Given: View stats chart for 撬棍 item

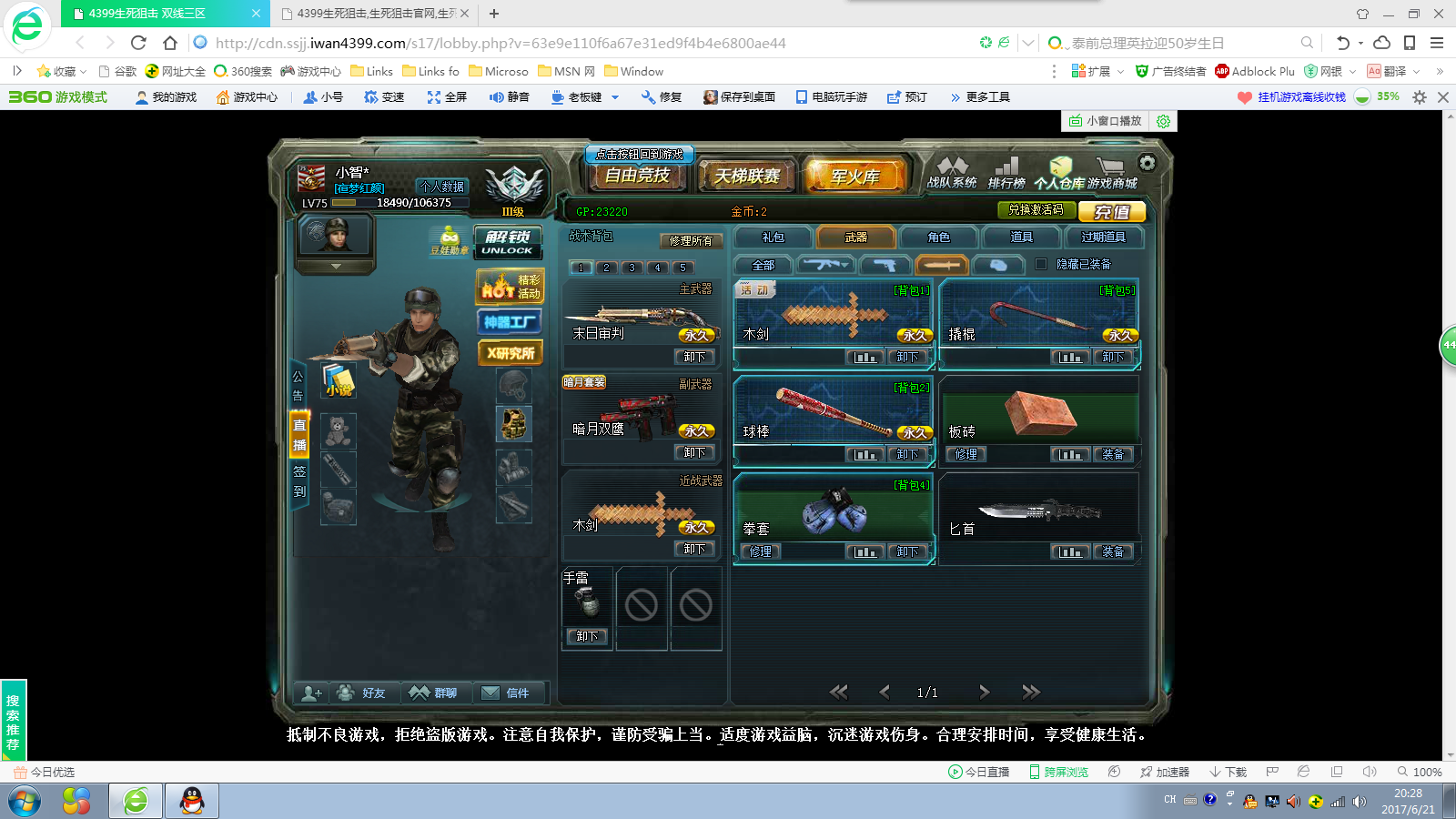Looking at the screenshot, I should pyautogui.click(x=1070, y=358).
